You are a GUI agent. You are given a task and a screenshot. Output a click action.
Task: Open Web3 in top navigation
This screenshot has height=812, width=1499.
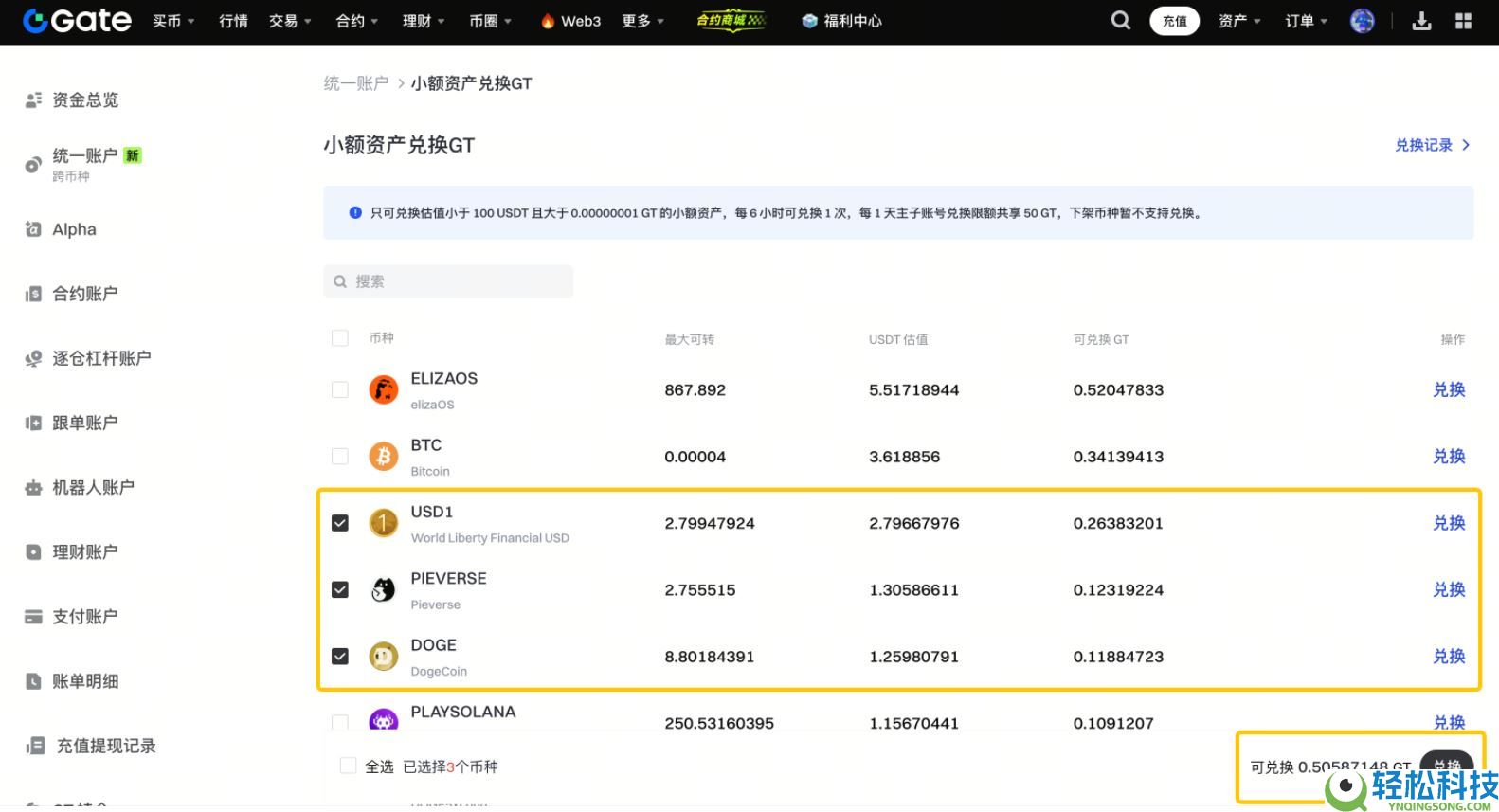[x=570, y=21]
